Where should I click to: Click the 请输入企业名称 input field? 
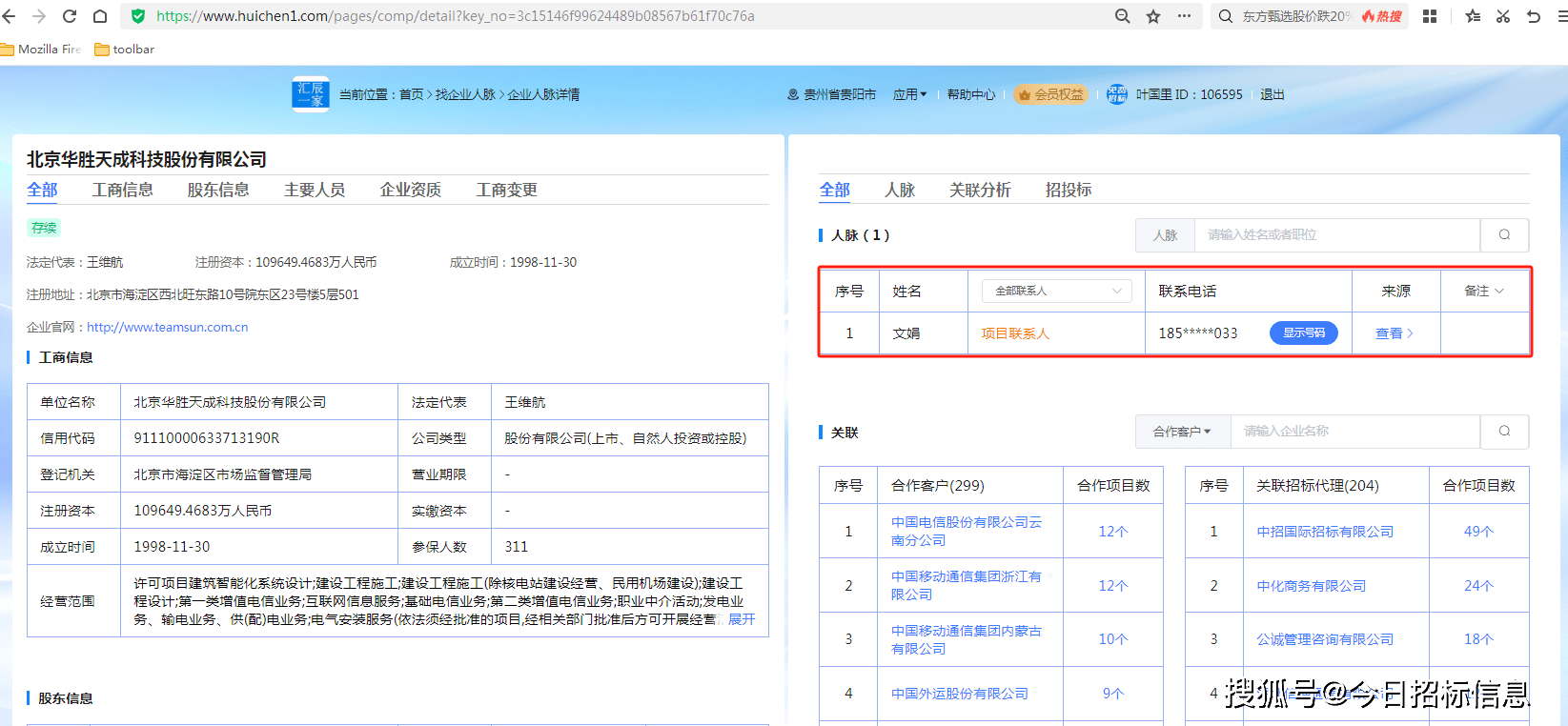coord(1355,432)
